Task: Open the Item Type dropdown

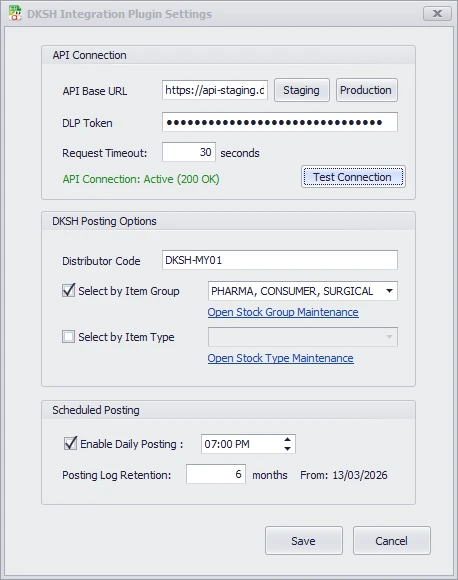Action: pyautogui.click(x=303, y=337)
